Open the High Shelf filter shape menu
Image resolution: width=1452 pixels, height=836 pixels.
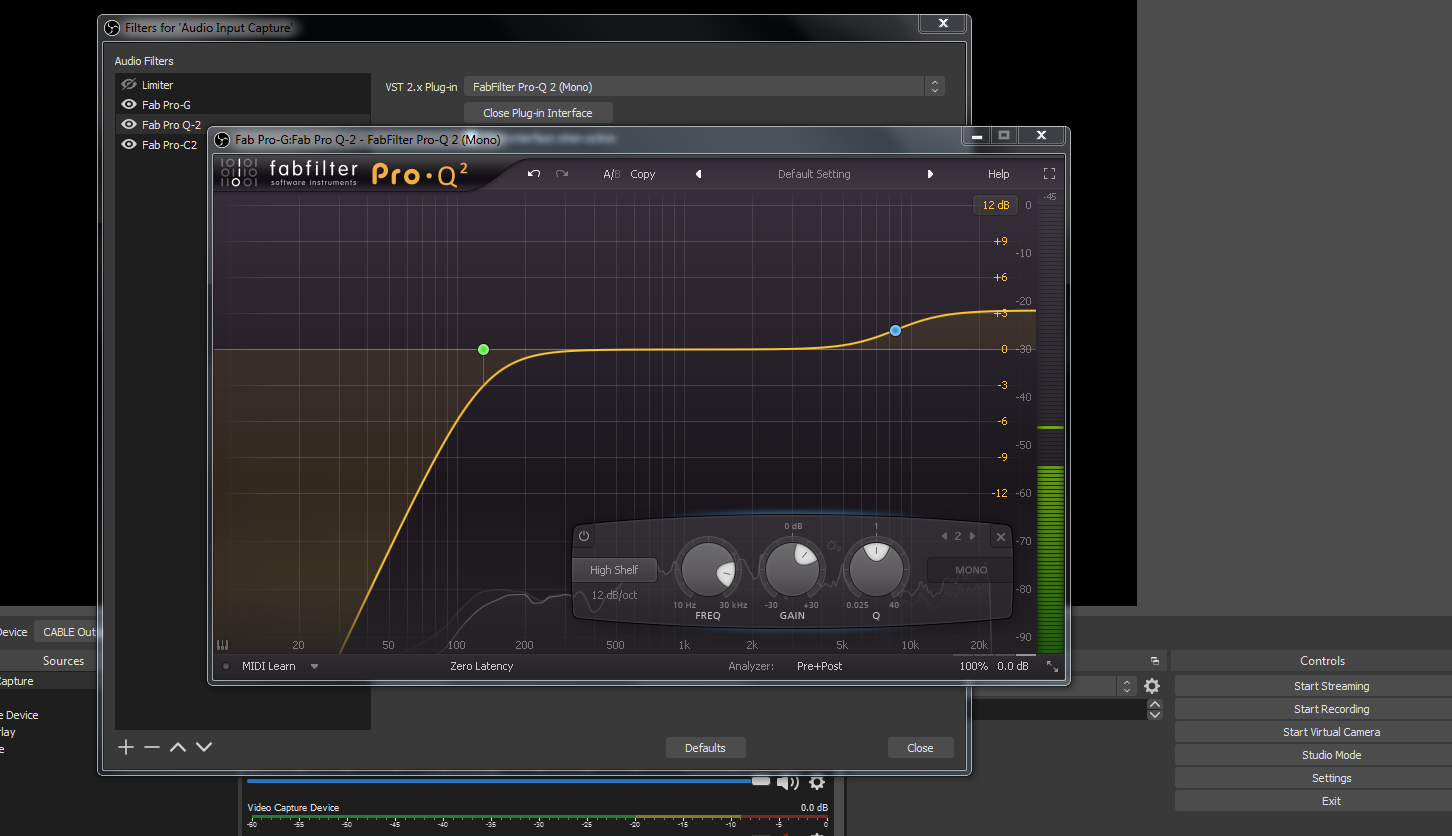click(x=614, y=570)
